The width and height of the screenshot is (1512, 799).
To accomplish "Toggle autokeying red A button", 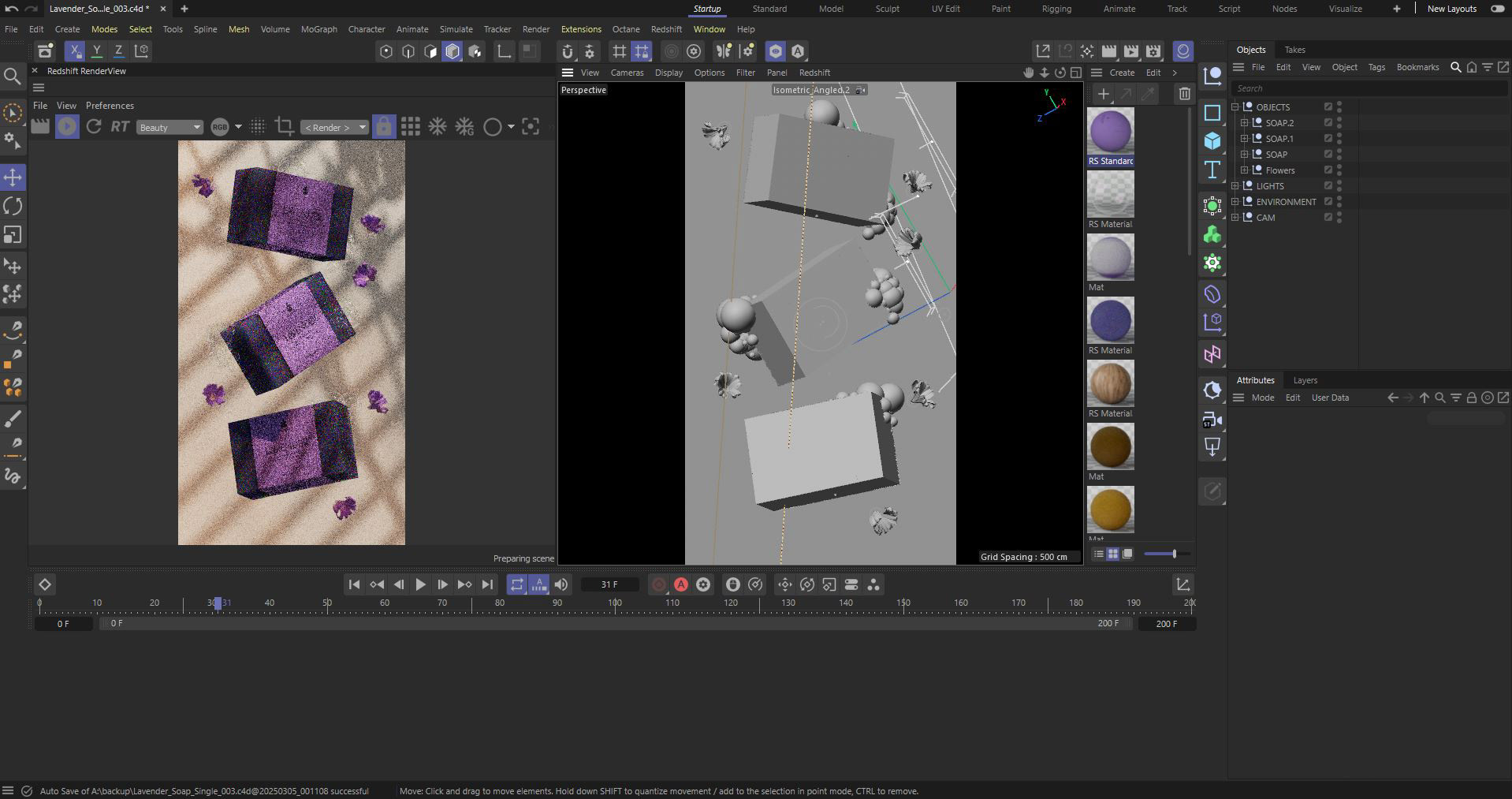I will pyautogui.click(x=681, y=584).
